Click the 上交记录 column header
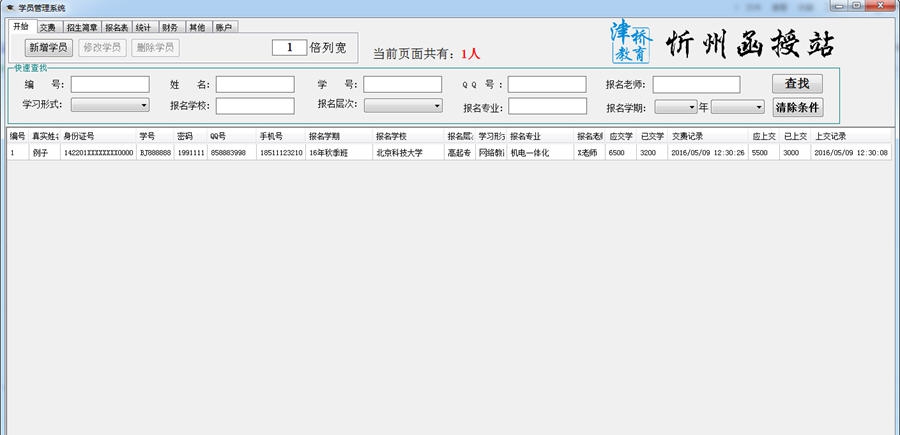The width and height of the screenshot is (900, 435). (x=851, y=136)
